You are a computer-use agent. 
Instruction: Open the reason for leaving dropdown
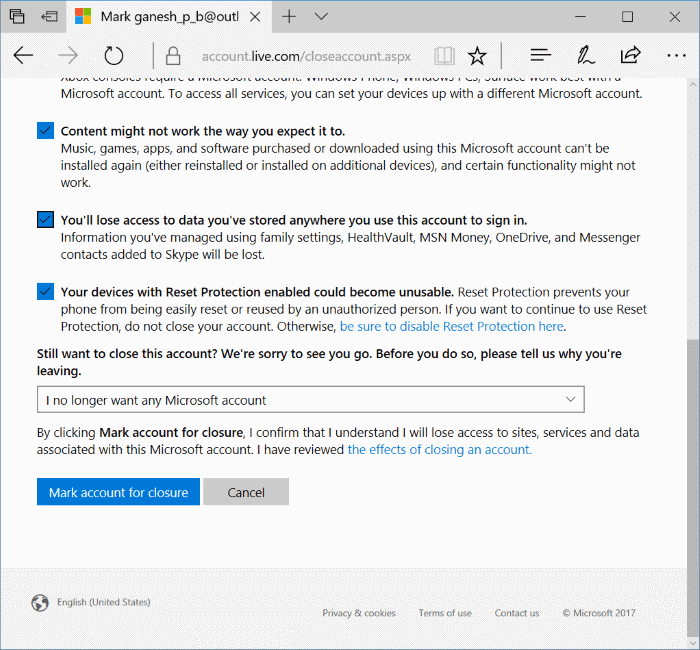[x=311, y=400]
